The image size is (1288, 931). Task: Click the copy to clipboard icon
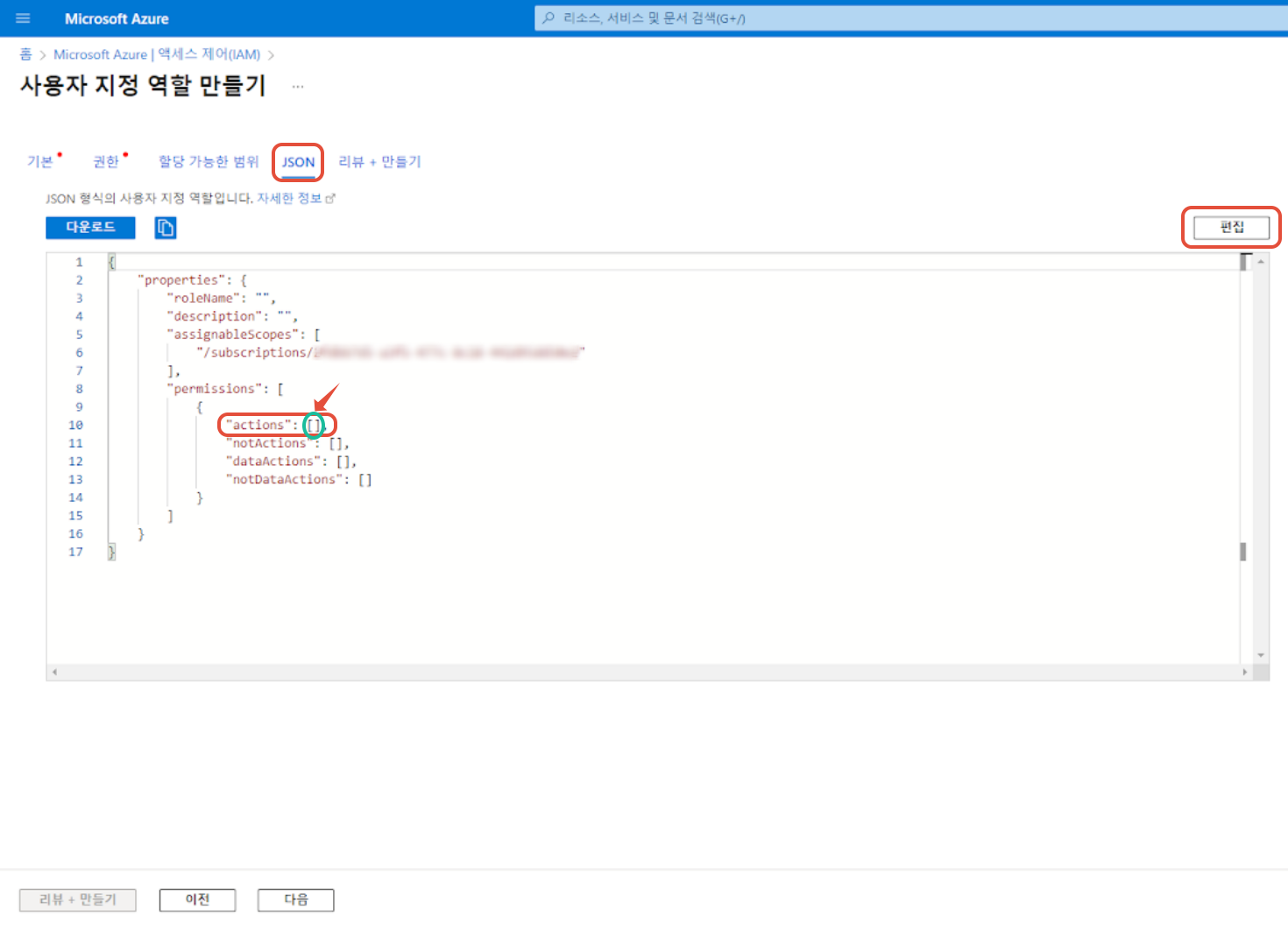(x=166, y=228)
